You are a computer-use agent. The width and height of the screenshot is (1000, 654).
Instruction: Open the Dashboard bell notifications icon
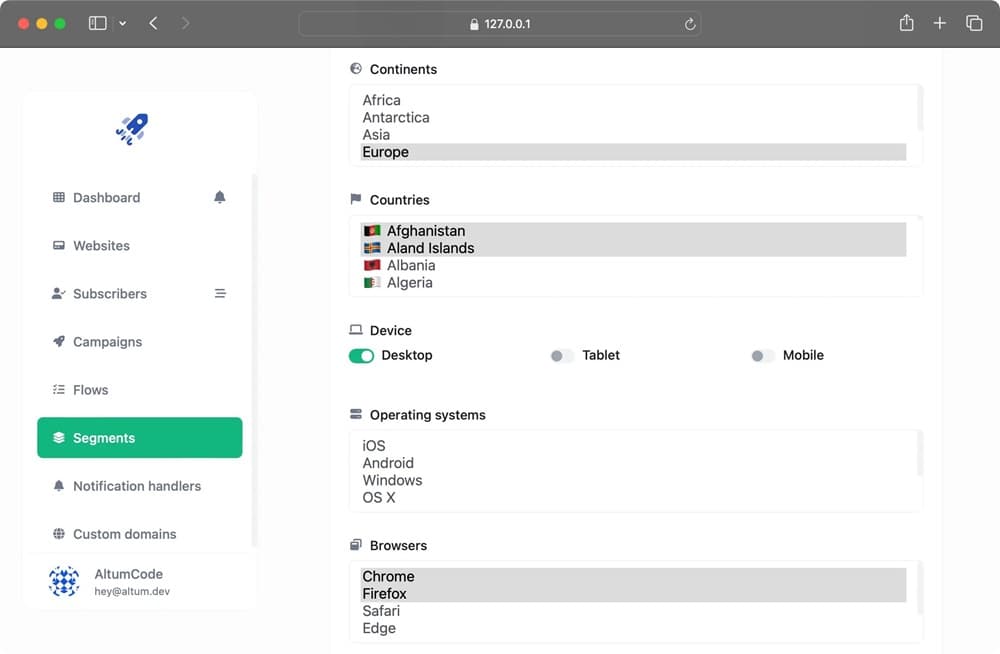(219, 197)
